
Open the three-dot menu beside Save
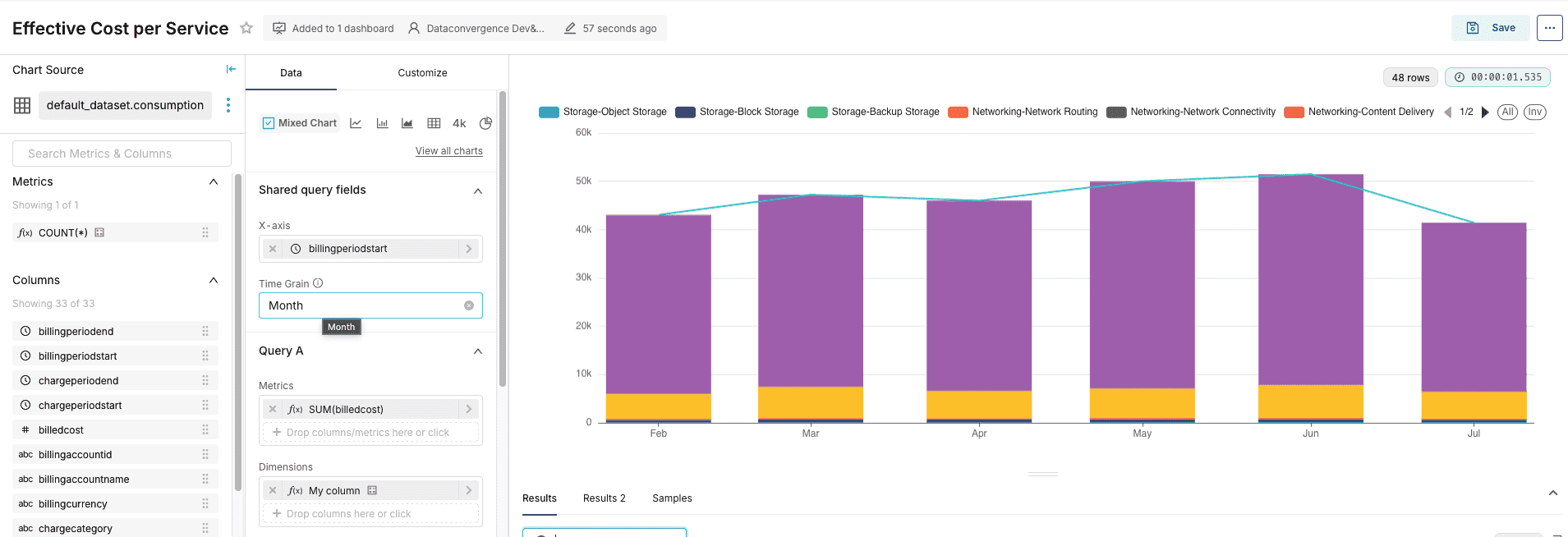point(1549,28)
